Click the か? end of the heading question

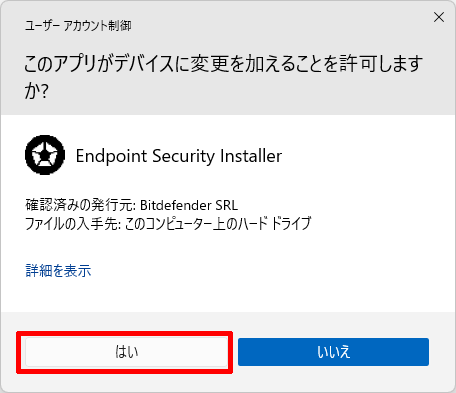coord(37,91)
